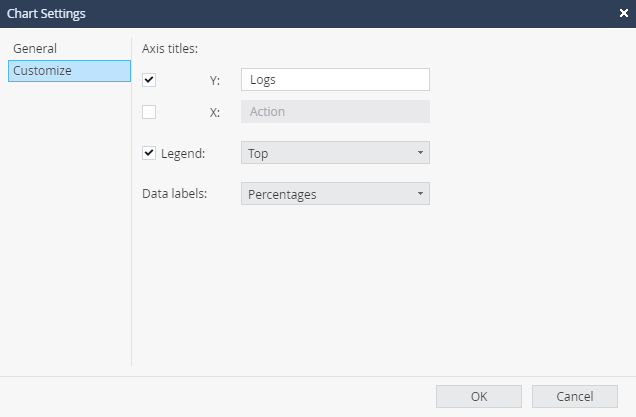636x417 pixels.
Task: Close the Chart Settings dialog
Action: point(624,13)
